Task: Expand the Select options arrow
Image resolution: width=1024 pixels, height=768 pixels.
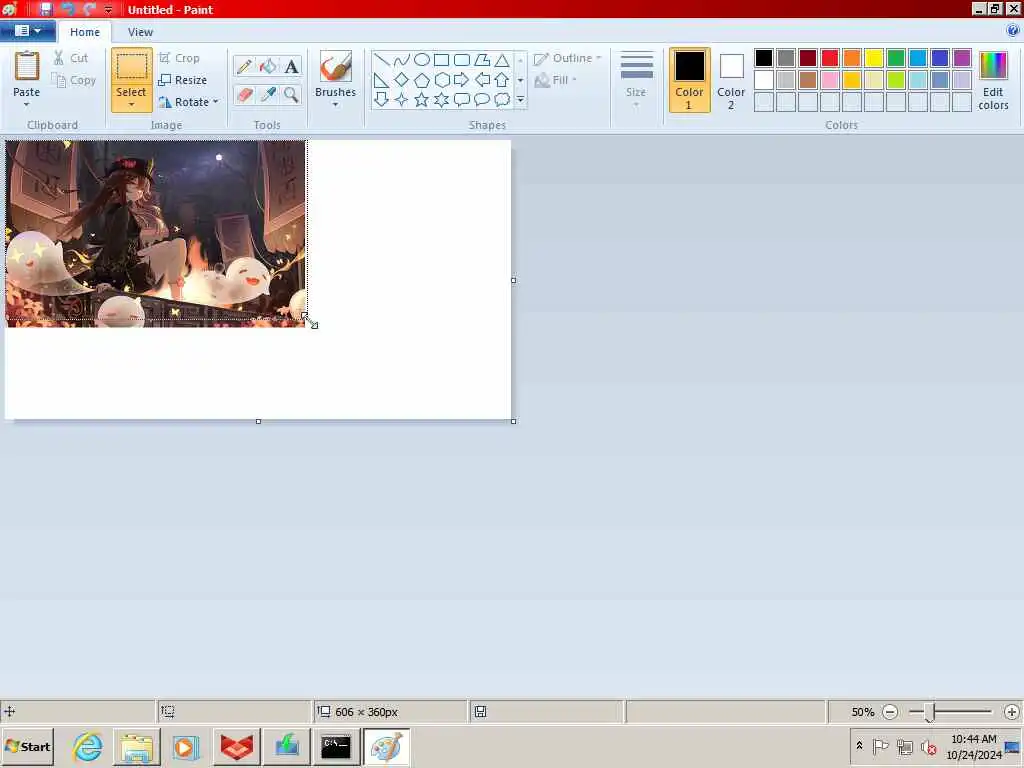Action: tap(131, 105)
